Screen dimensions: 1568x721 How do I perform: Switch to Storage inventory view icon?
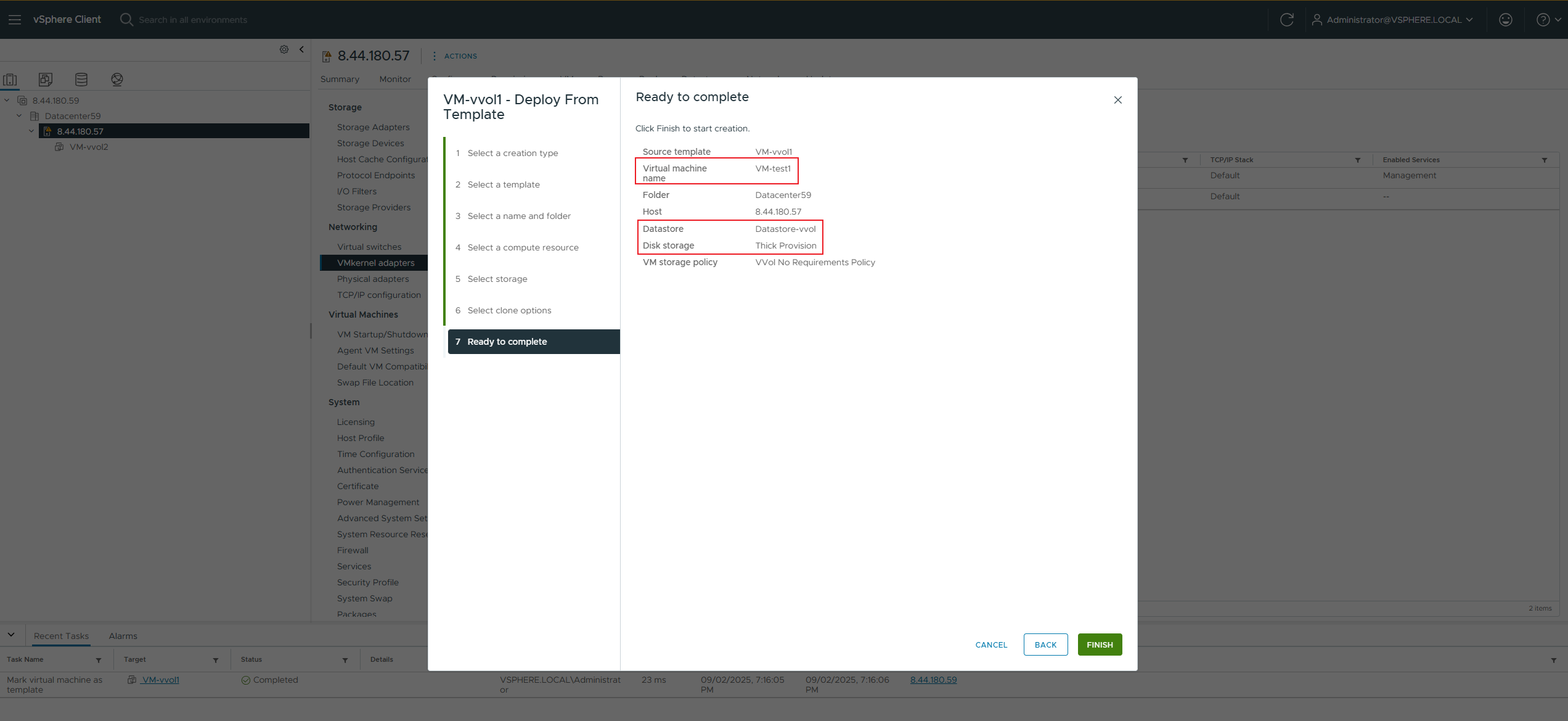[81, 80]
